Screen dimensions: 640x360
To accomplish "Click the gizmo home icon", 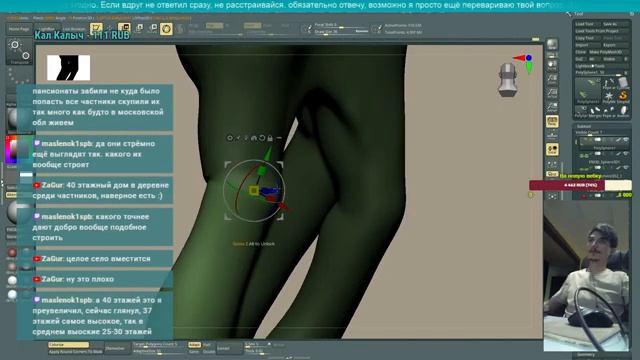I will click(x=254, y=138).
